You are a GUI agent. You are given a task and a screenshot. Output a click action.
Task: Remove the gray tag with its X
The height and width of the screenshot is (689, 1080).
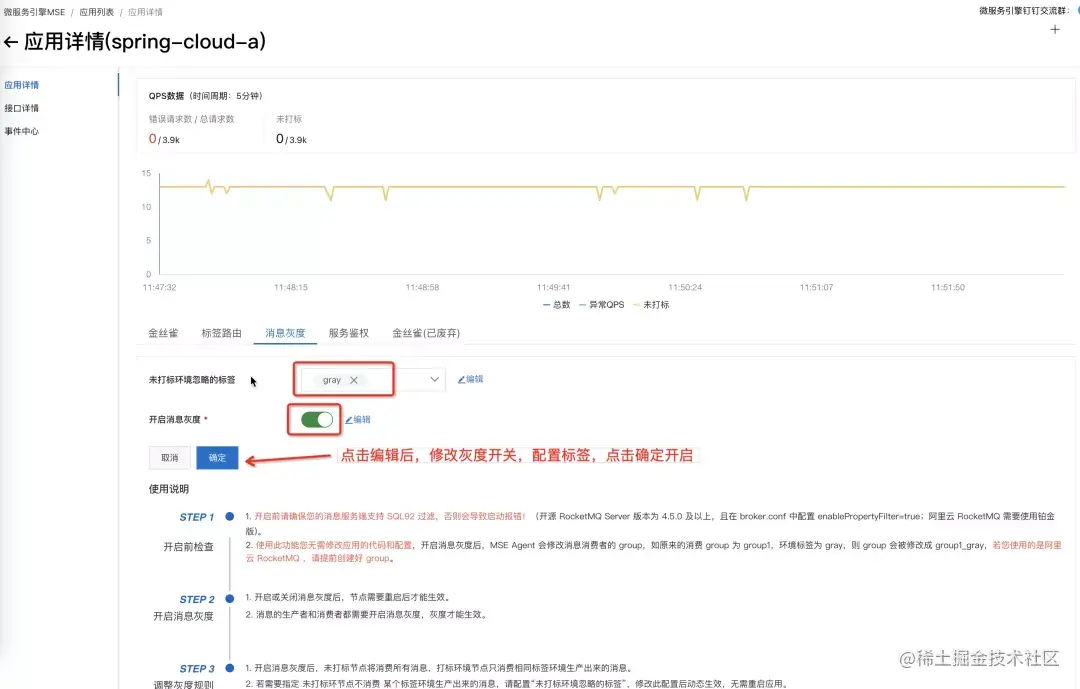click(x=353, y=380)
